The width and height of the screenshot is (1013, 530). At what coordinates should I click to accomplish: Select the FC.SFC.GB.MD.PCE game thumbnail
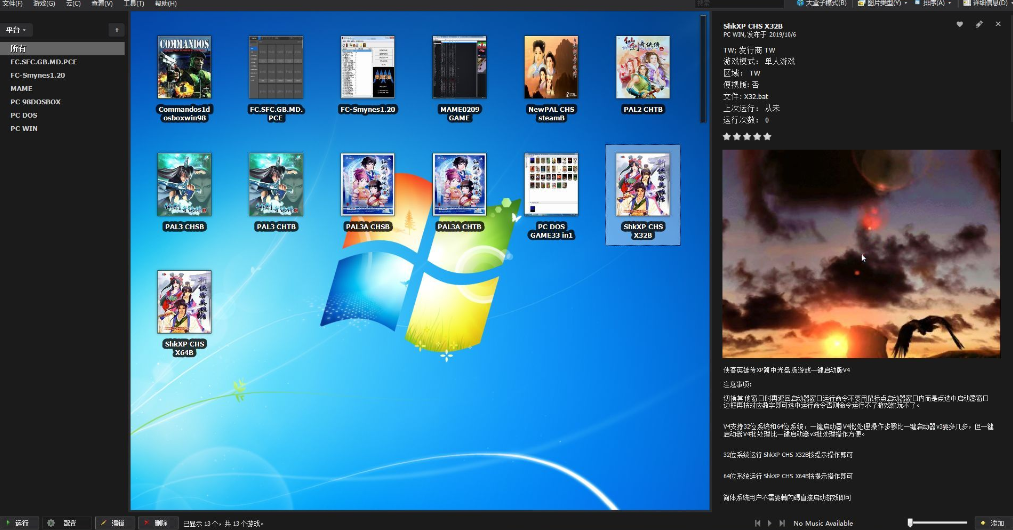point(276,67)
